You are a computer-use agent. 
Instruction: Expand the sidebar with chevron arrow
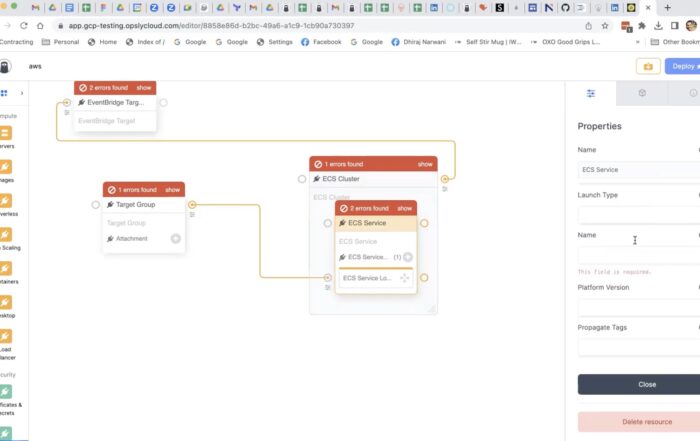22,93
